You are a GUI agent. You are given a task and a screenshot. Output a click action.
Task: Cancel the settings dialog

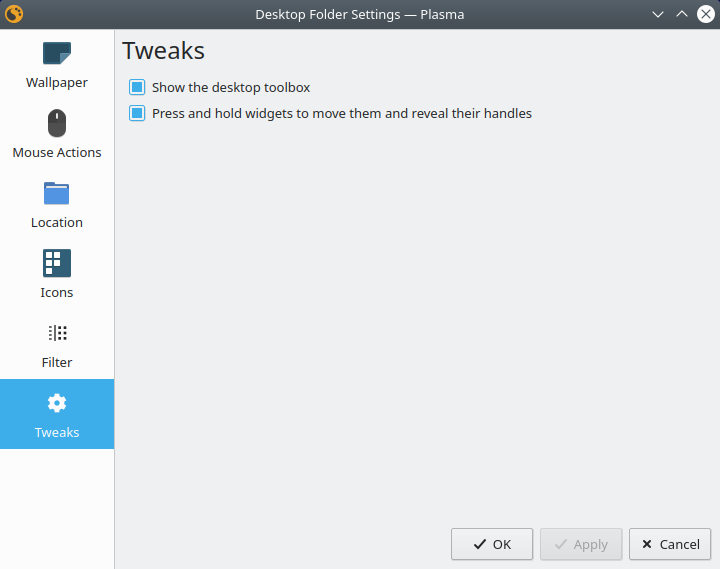click(x=670, y=544)
